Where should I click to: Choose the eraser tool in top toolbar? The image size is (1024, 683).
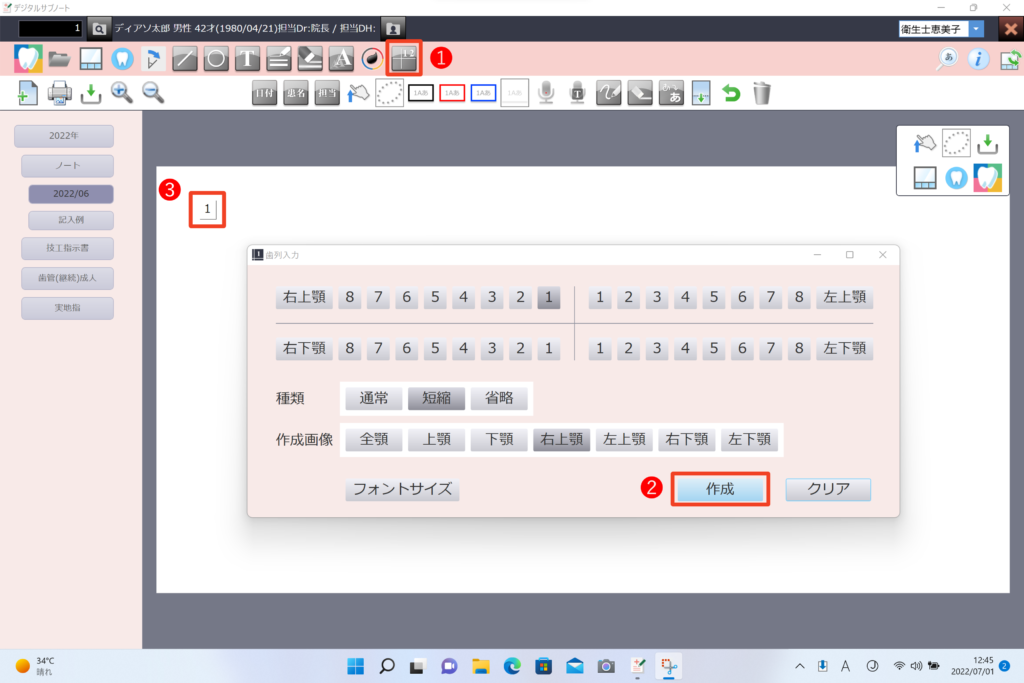click(310, 59)
